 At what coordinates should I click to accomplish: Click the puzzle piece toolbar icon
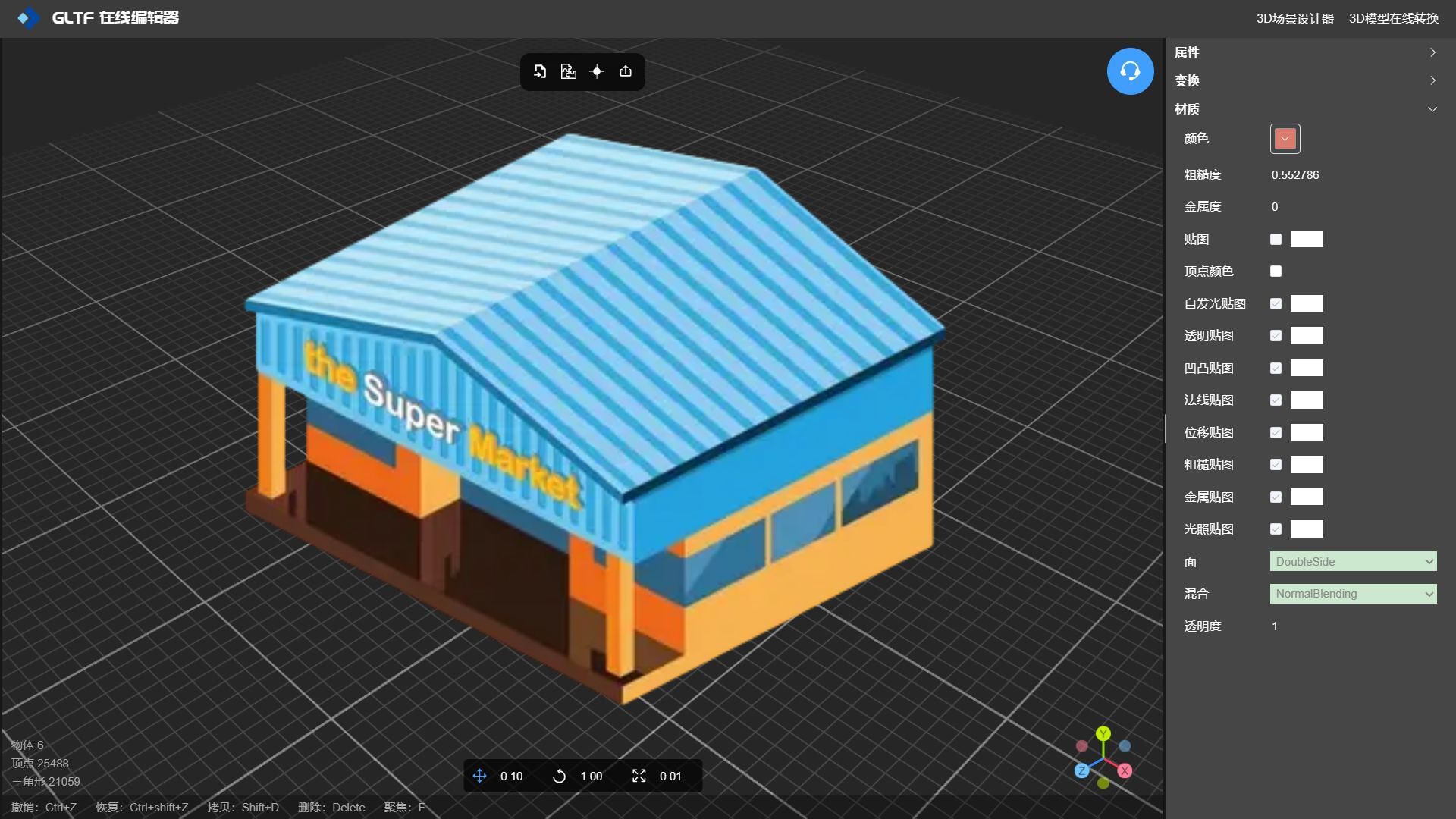click(x=568, y=71)
